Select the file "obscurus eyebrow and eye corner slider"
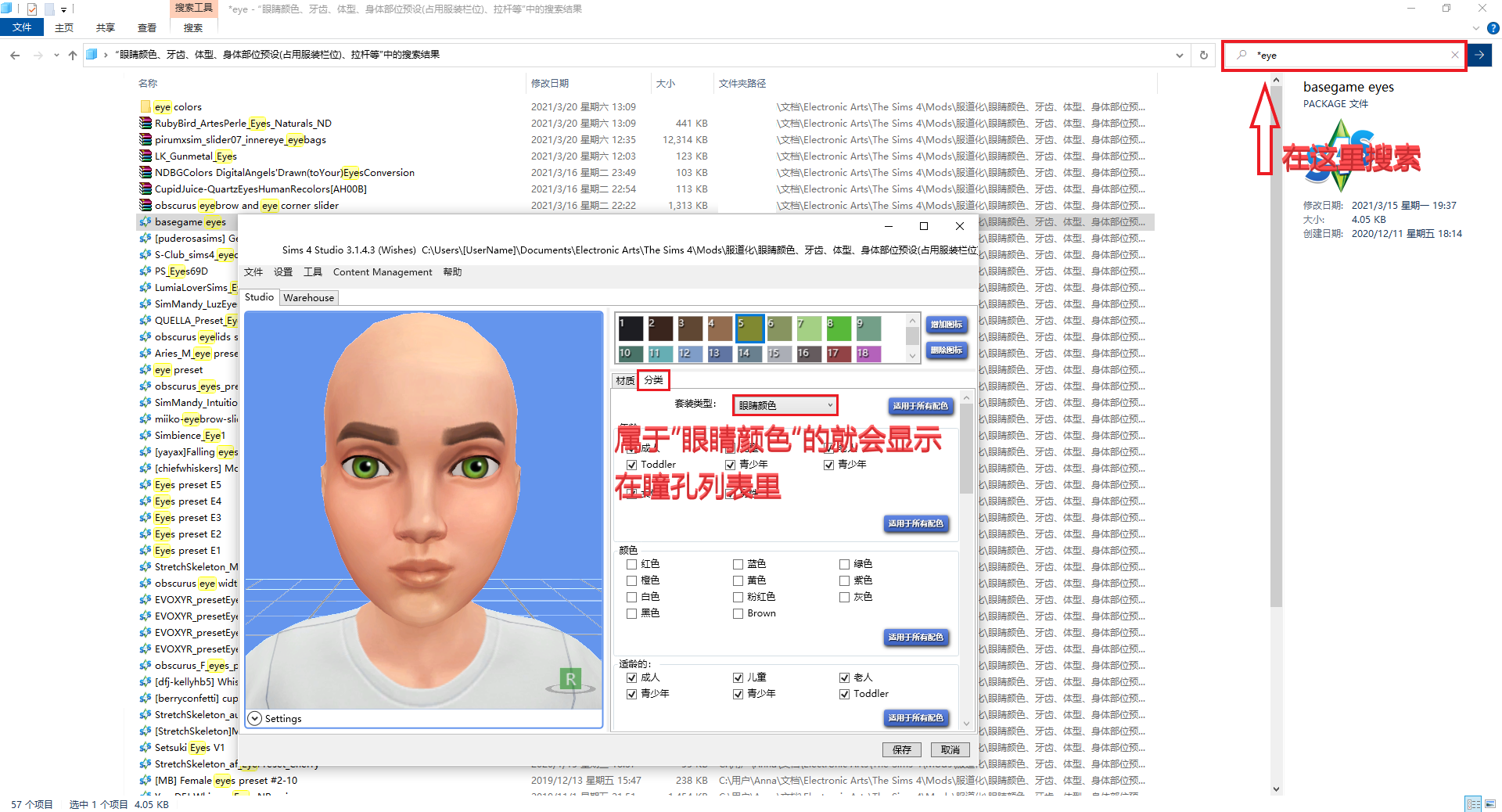The height and width of the screenshot is (812, 1502). click(x=246, y=205)
